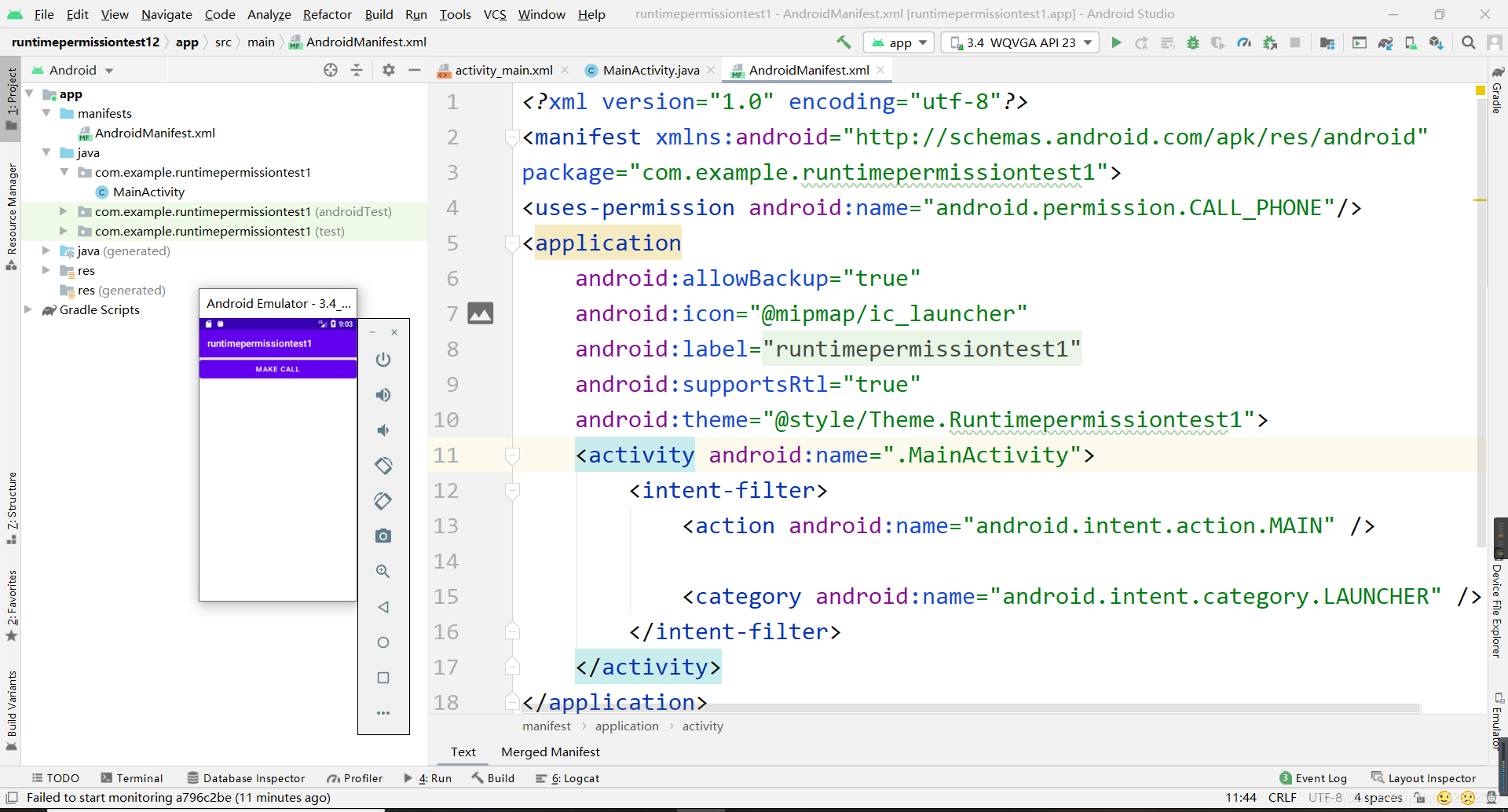Screen dimensions: 1508x812
Task: Click the emulator volume up icon
Action: pyautogui.click(x=383, y=395)
